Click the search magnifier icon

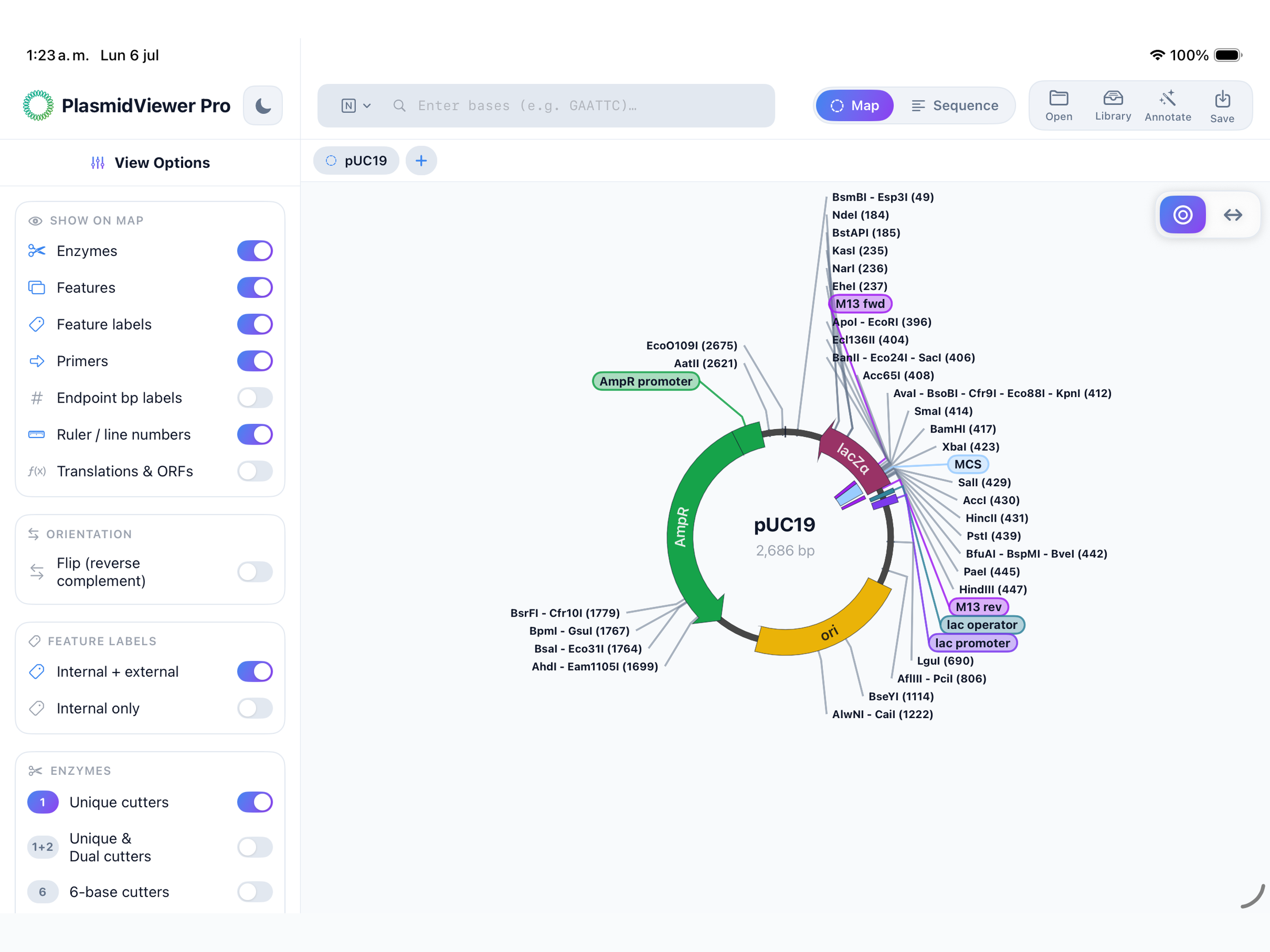[x=399, y=106]
